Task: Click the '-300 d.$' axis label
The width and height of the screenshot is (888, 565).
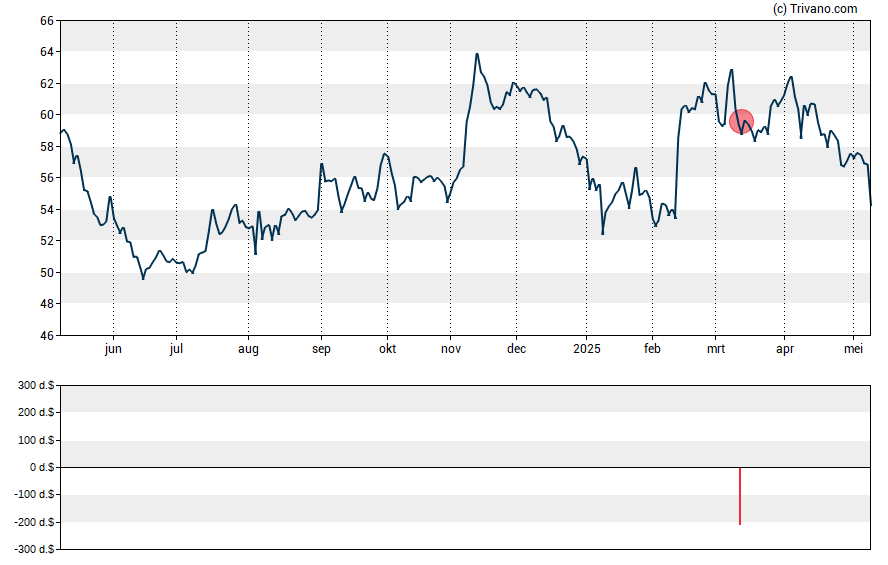Action: [x=34, y=549]
